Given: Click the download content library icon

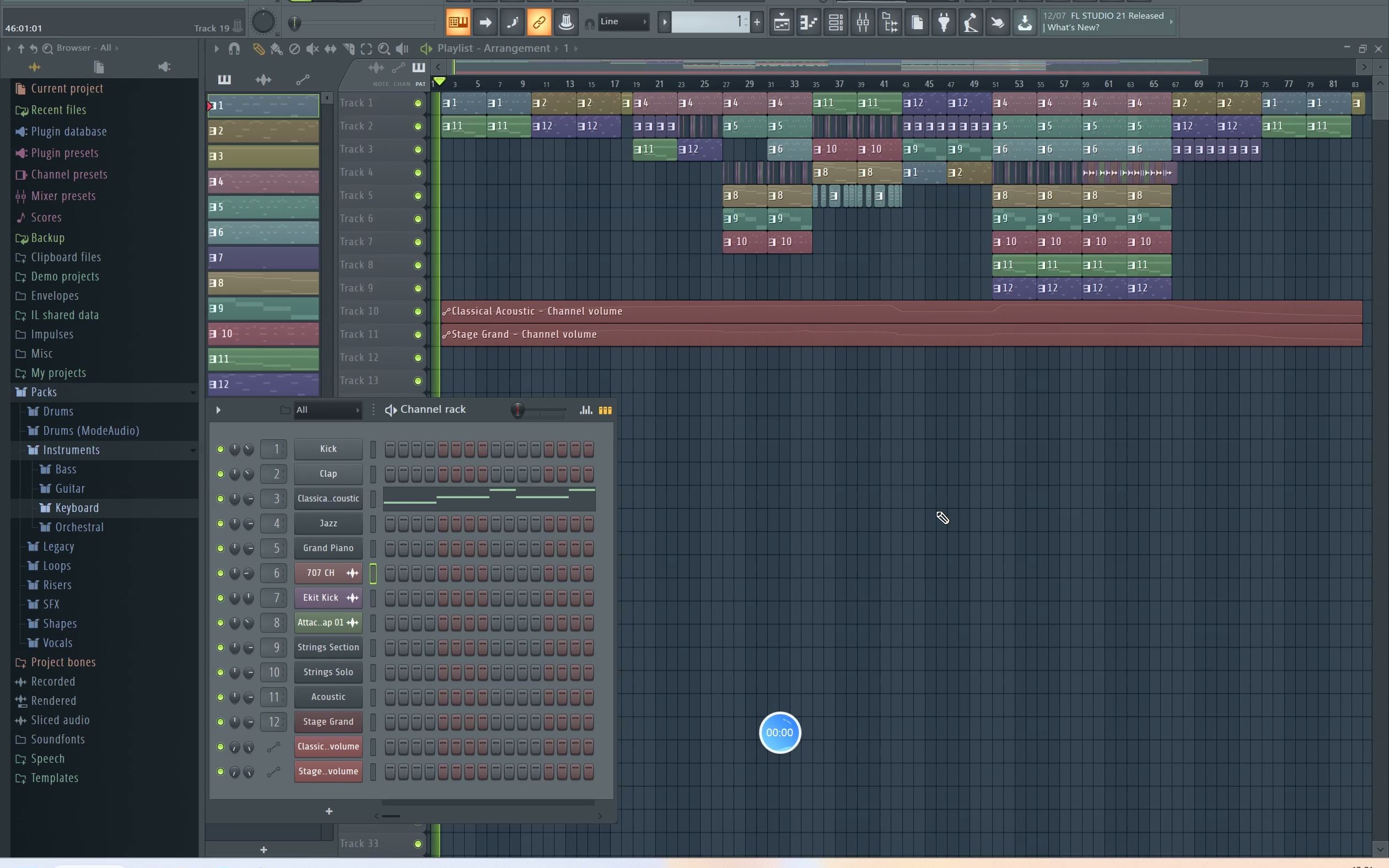Looking at the screenshot, I should click(1025, 23).
